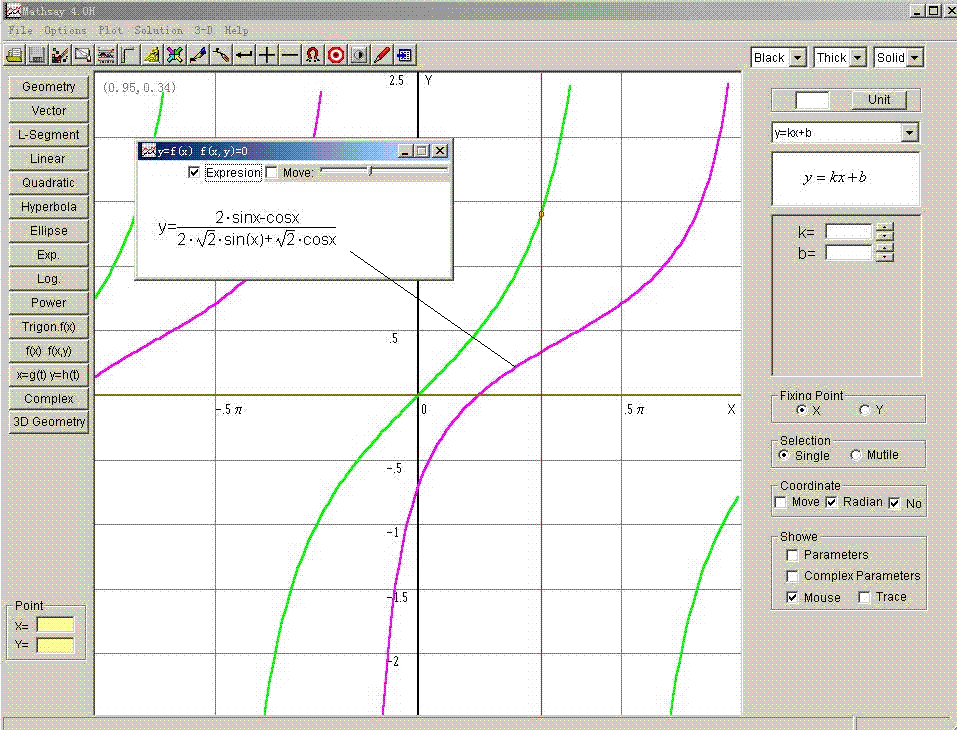Image resolution: width=957 pixels, height=730 pixels.
Task: Click the half-shaded circle toolbar icon
Action: click(359, 56)
